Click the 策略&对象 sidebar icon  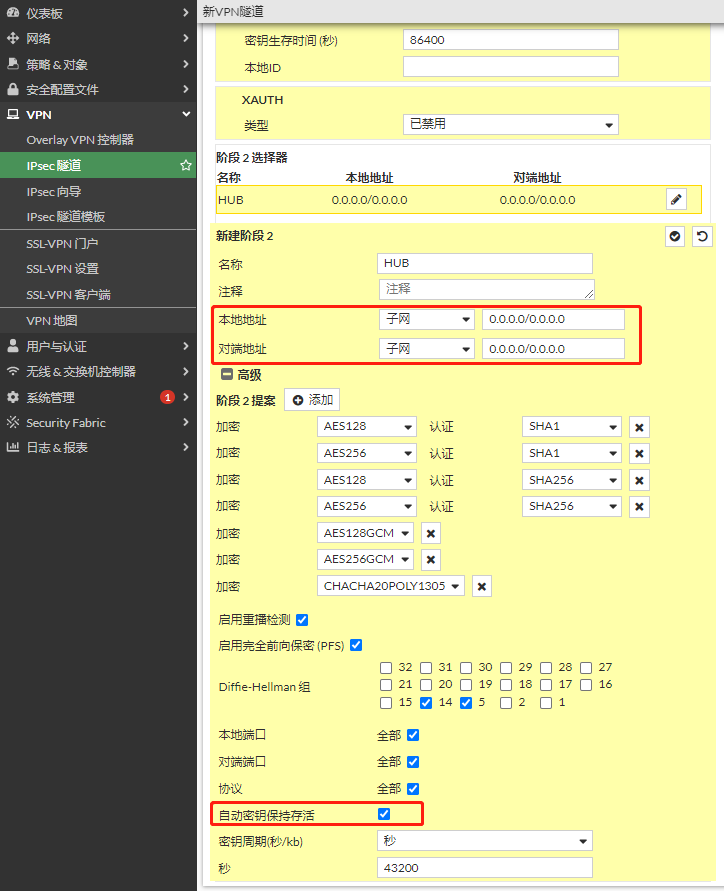13,64
